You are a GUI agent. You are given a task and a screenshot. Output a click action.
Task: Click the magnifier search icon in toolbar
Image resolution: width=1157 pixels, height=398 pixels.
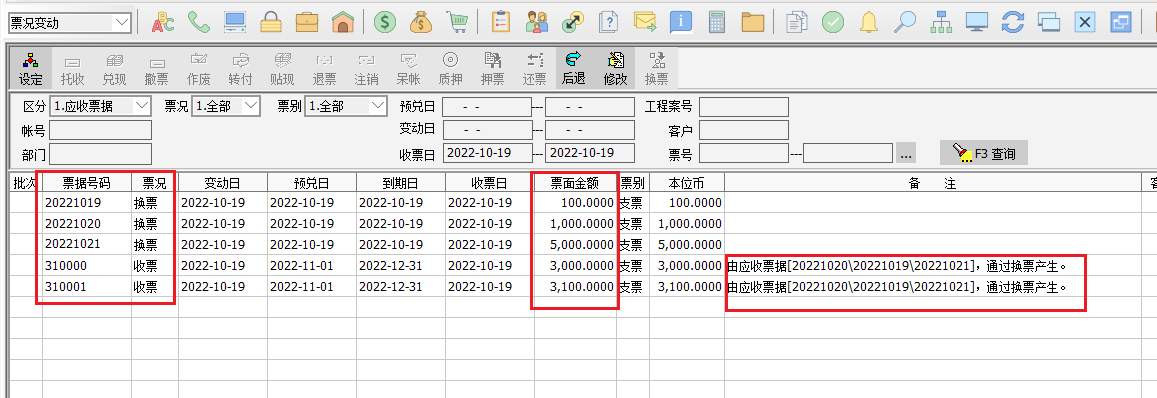(x=905, y=22)
